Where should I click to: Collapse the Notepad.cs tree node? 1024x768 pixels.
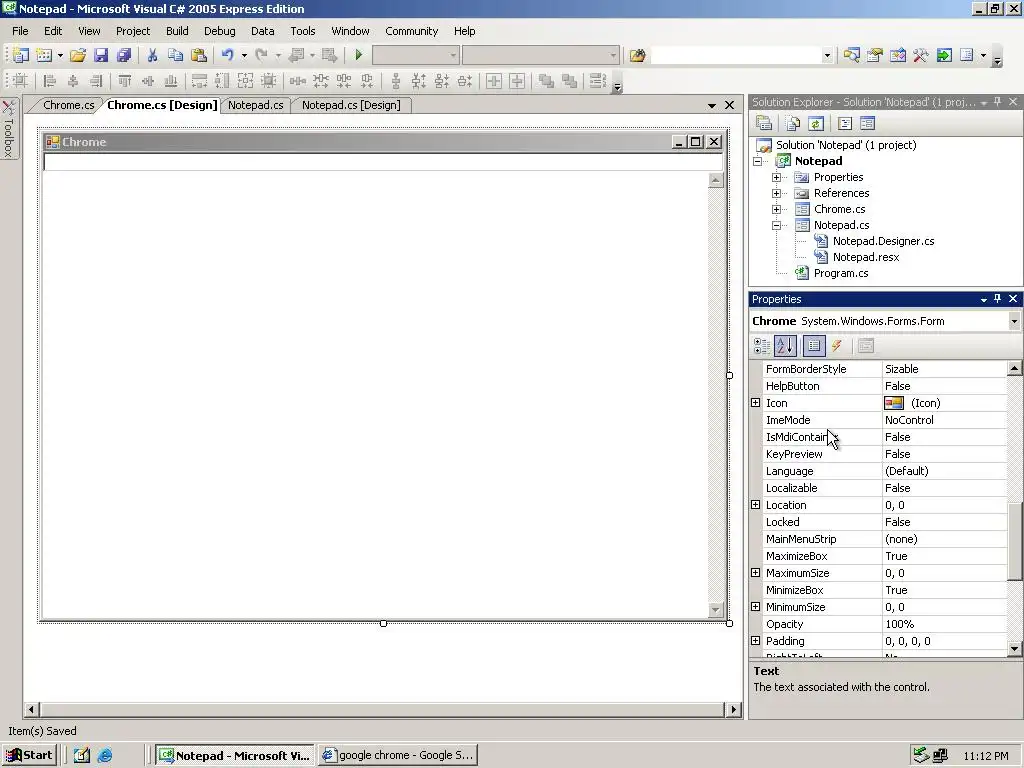[x=776, y=225]
